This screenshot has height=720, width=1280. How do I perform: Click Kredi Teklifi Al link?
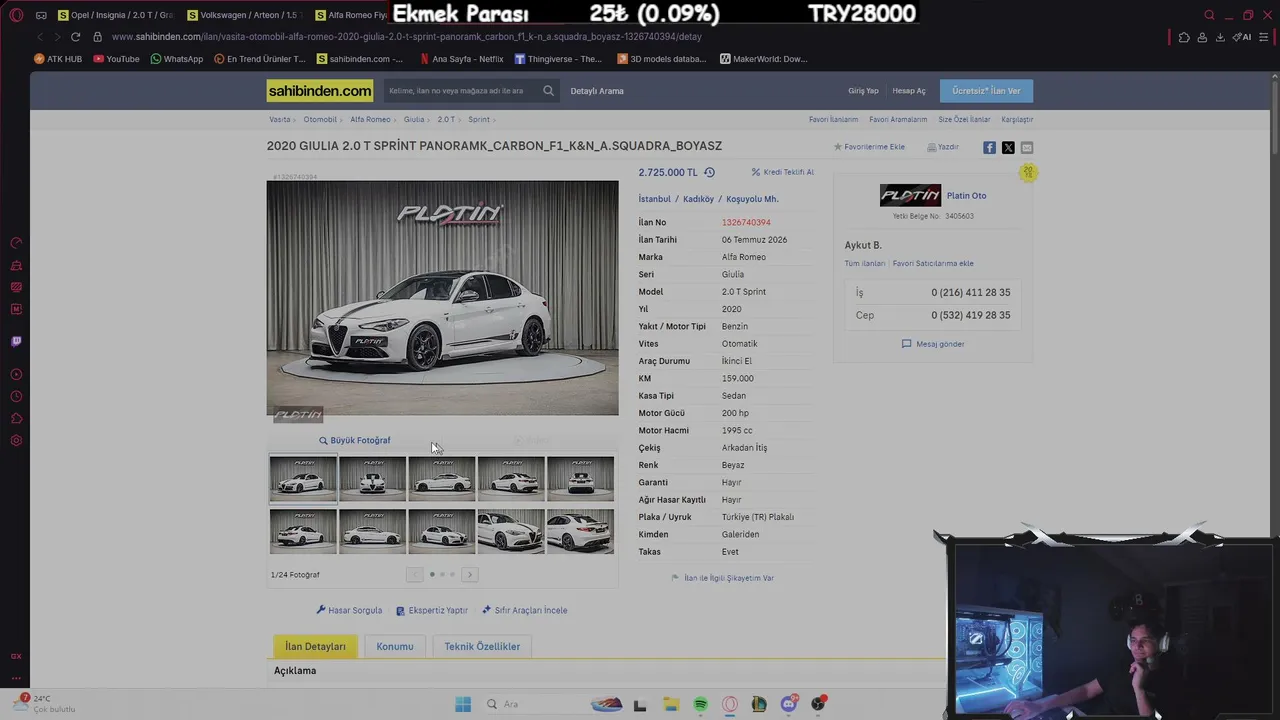(x=783, y=172)
